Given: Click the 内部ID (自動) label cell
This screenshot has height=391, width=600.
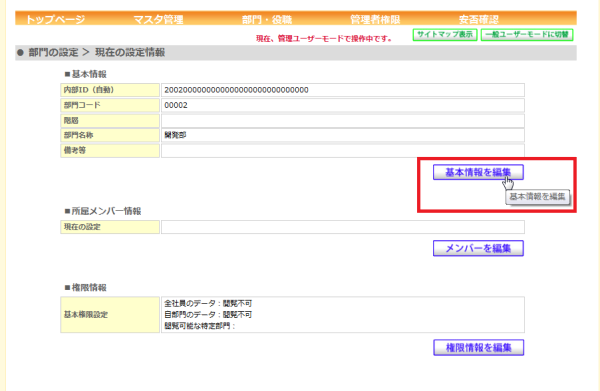Looking at the screenshot, I should pos(110,90).
